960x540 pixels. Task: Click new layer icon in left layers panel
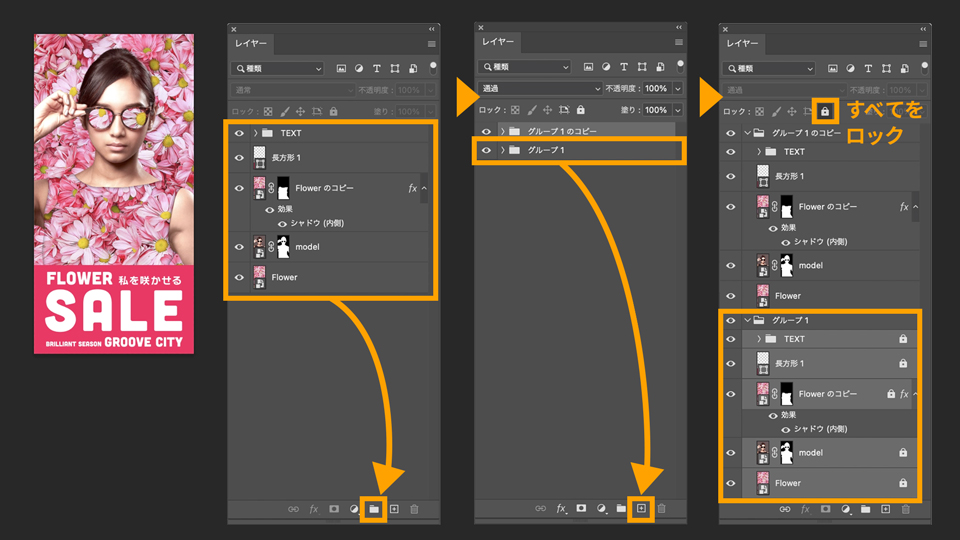click(x=394, y=509)
